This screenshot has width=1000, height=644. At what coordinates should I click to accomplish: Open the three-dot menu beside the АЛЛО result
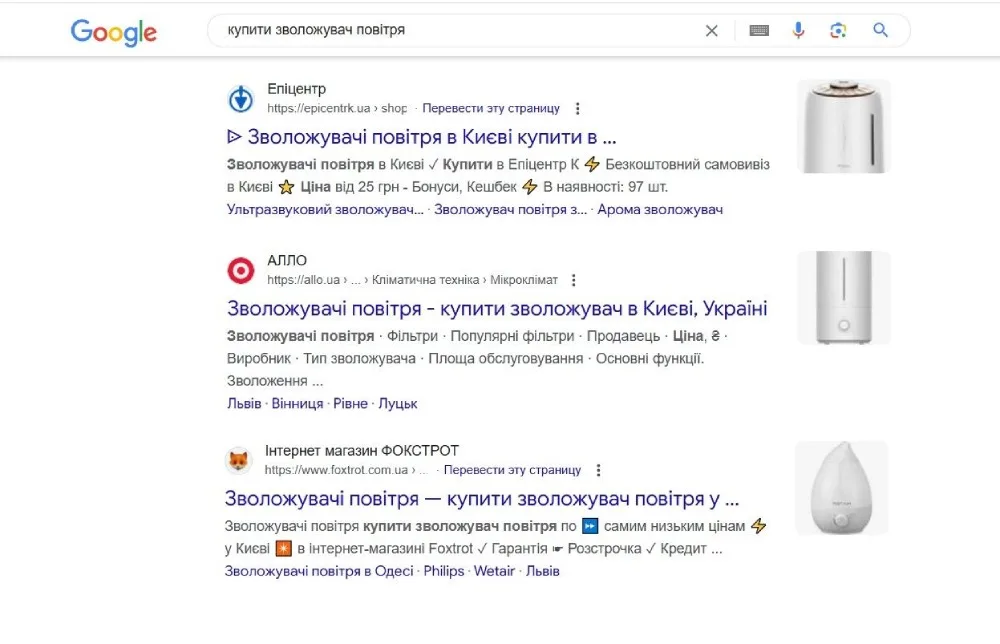(573, 280)
